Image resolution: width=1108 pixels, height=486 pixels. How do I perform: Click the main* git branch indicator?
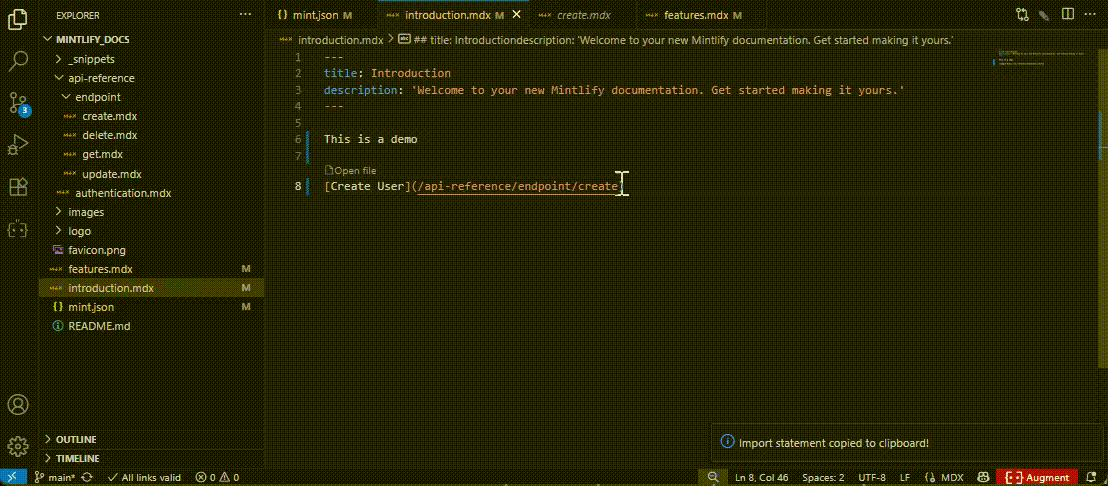(55, 478)
